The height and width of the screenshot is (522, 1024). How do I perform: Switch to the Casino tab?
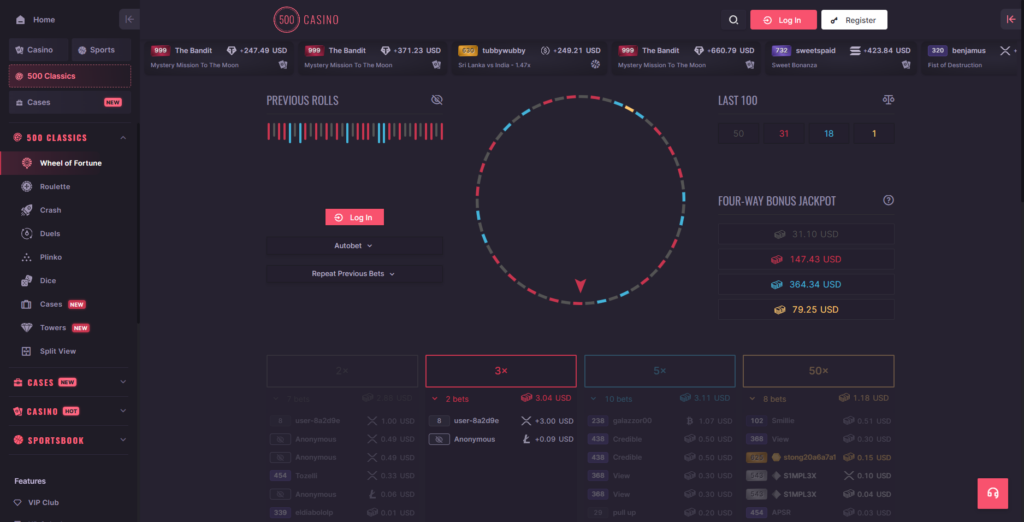39,50
